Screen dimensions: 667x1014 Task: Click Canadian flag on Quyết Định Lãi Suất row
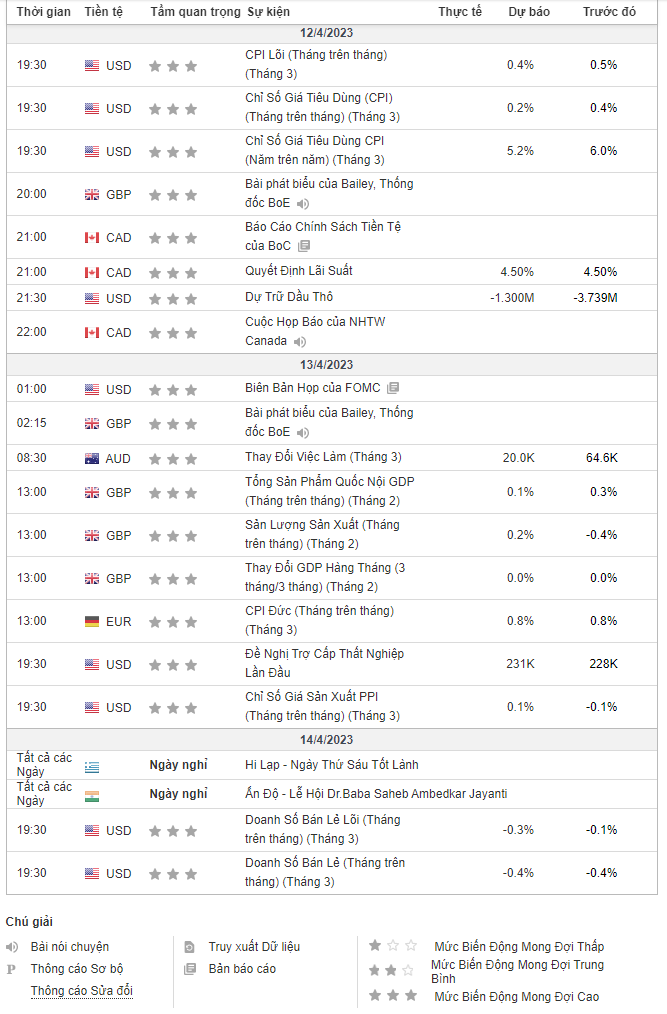92,272
